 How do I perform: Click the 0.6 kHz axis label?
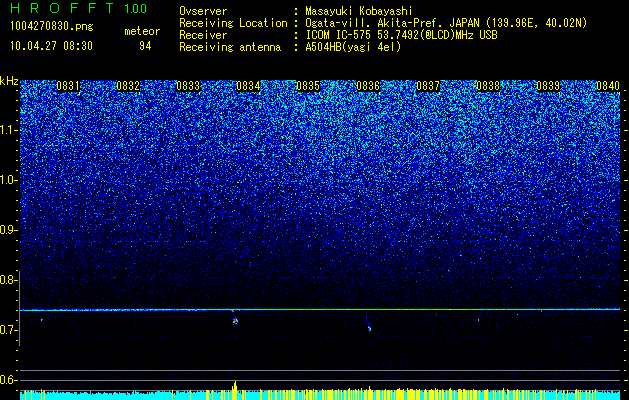click(9, 380)
